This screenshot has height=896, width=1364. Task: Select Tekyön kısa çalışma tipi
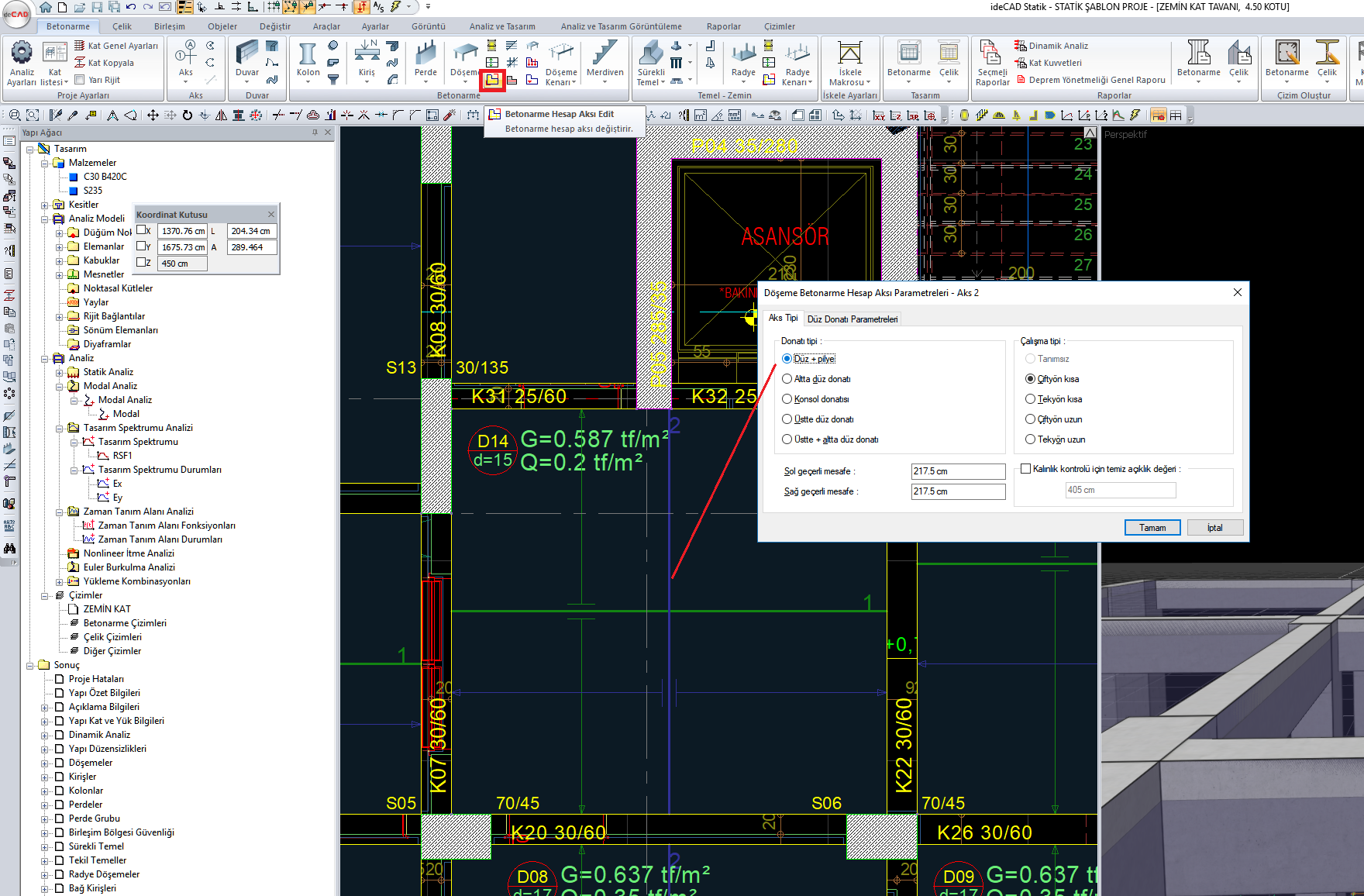[1054, 399]
